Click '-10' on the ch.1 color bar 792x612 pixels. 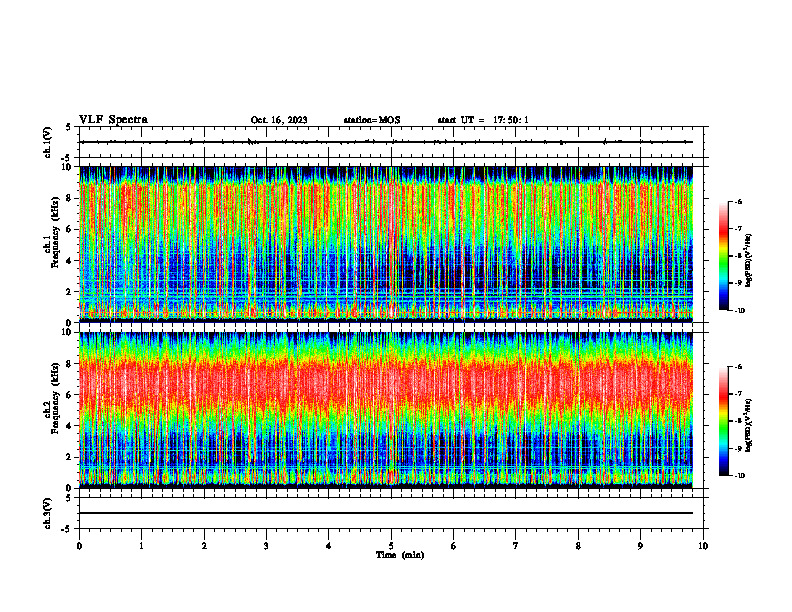coord(739,311)
